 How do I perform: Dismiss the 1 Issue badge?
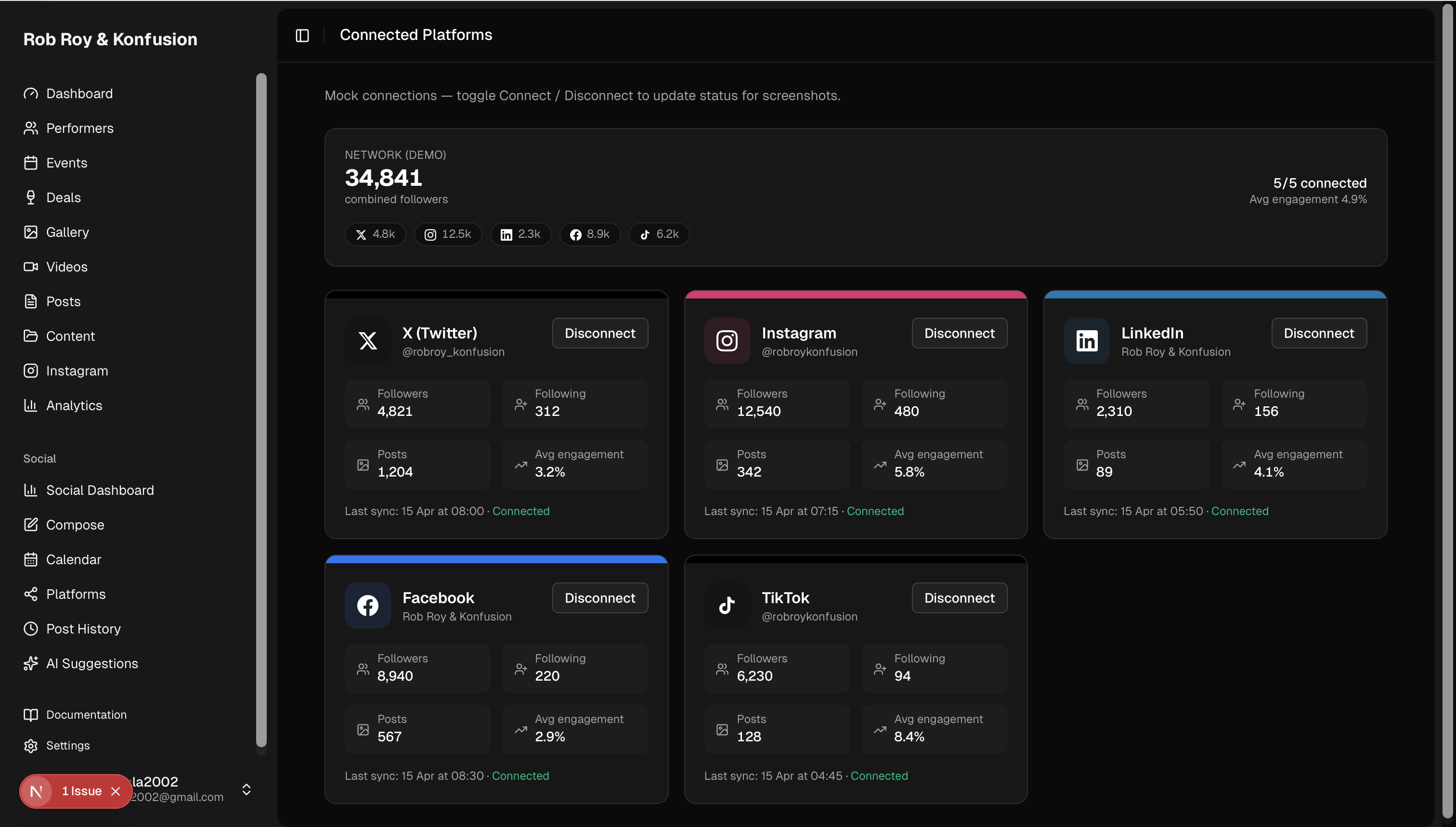point(116,791)
